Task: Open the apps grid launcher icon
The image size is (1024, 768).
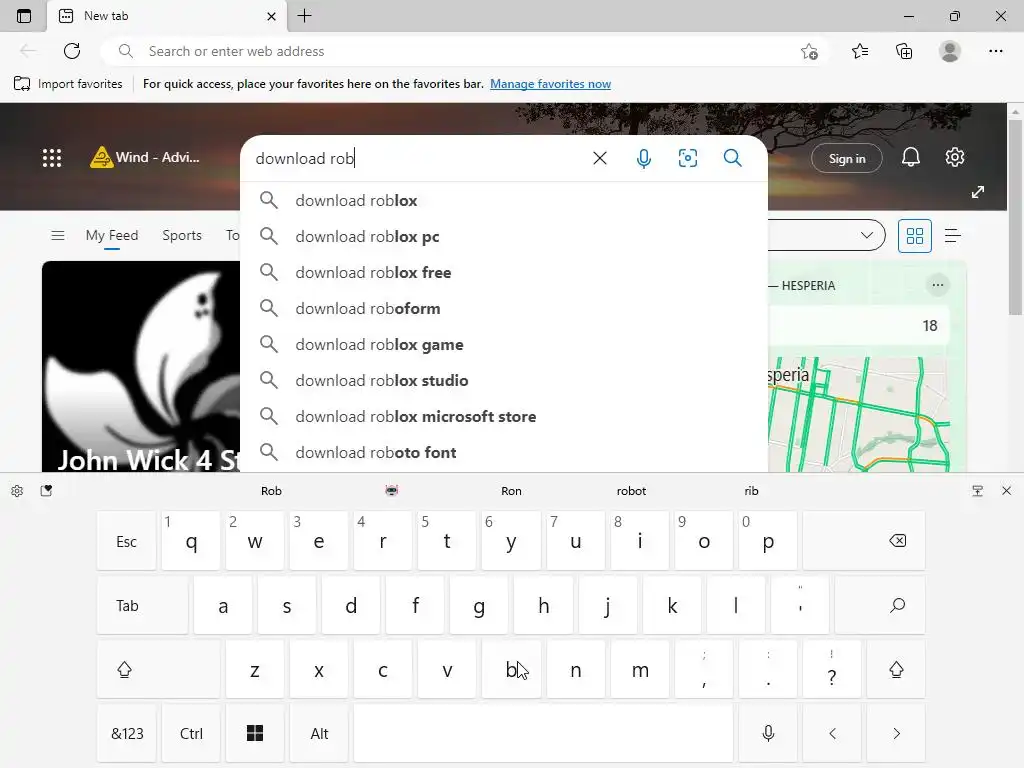Action: (x=52, y=157)
